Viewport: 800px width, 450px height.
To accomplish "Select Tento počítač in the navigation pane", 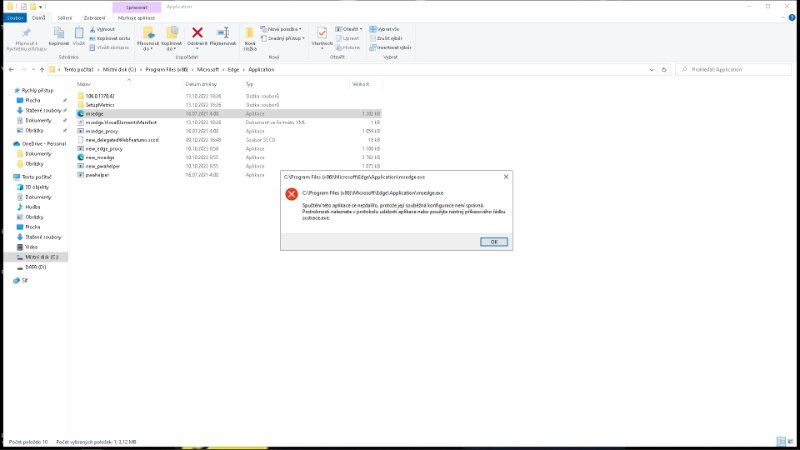I will tap(36, 177).
